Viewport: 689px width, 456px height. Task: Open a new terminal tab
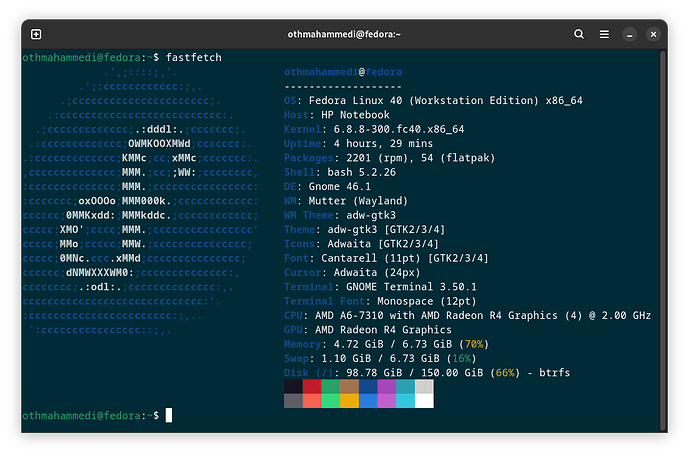click(x=36, y=34)
